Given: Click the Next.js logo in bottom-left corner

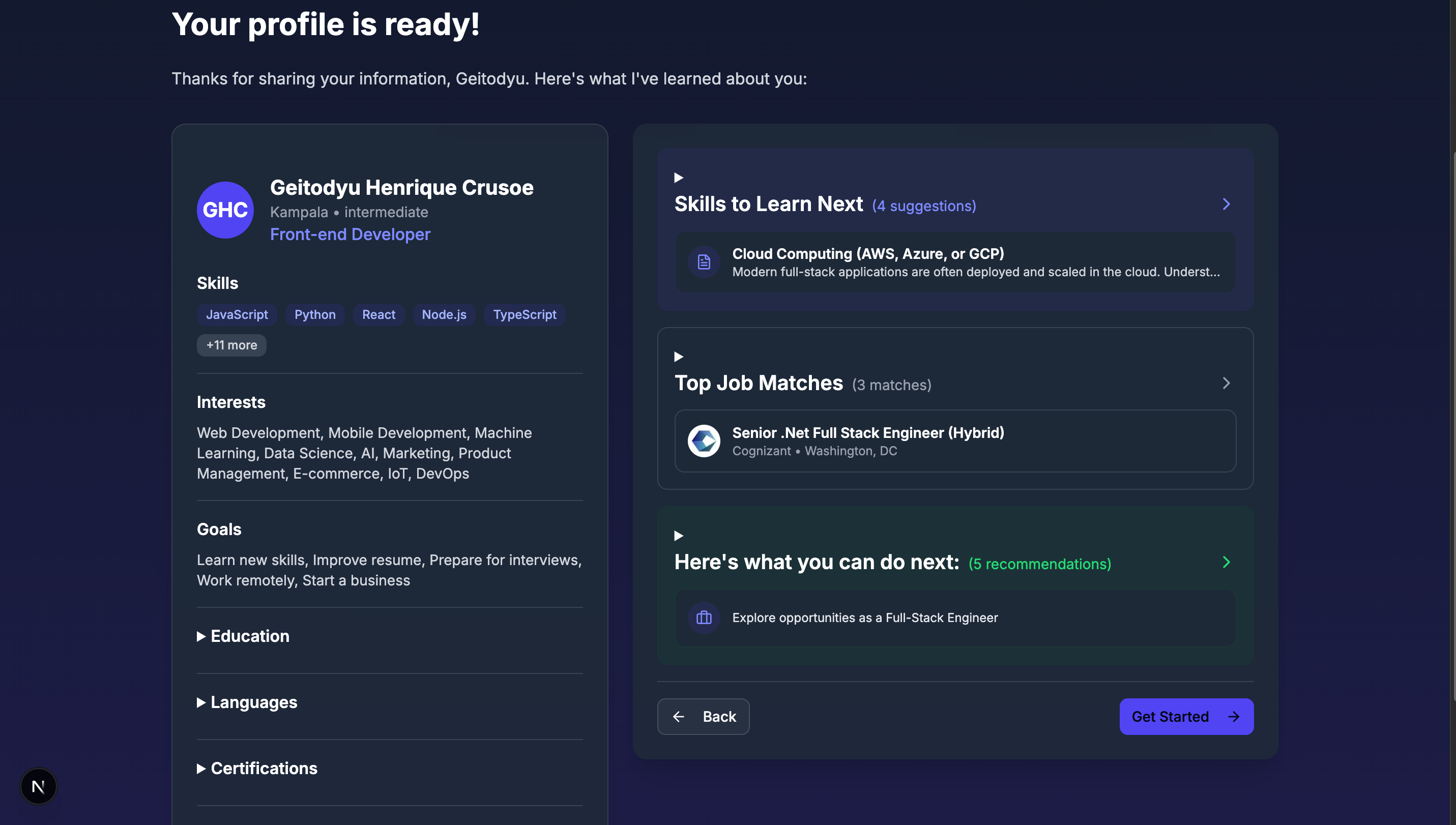Looking at the screenshot, I should 38,786.
